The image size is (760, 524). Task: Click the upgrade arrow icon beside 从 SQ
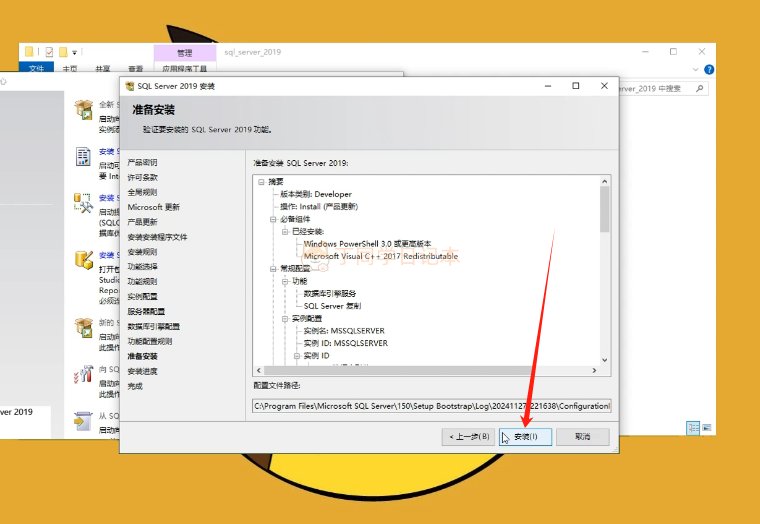(83, 421)
